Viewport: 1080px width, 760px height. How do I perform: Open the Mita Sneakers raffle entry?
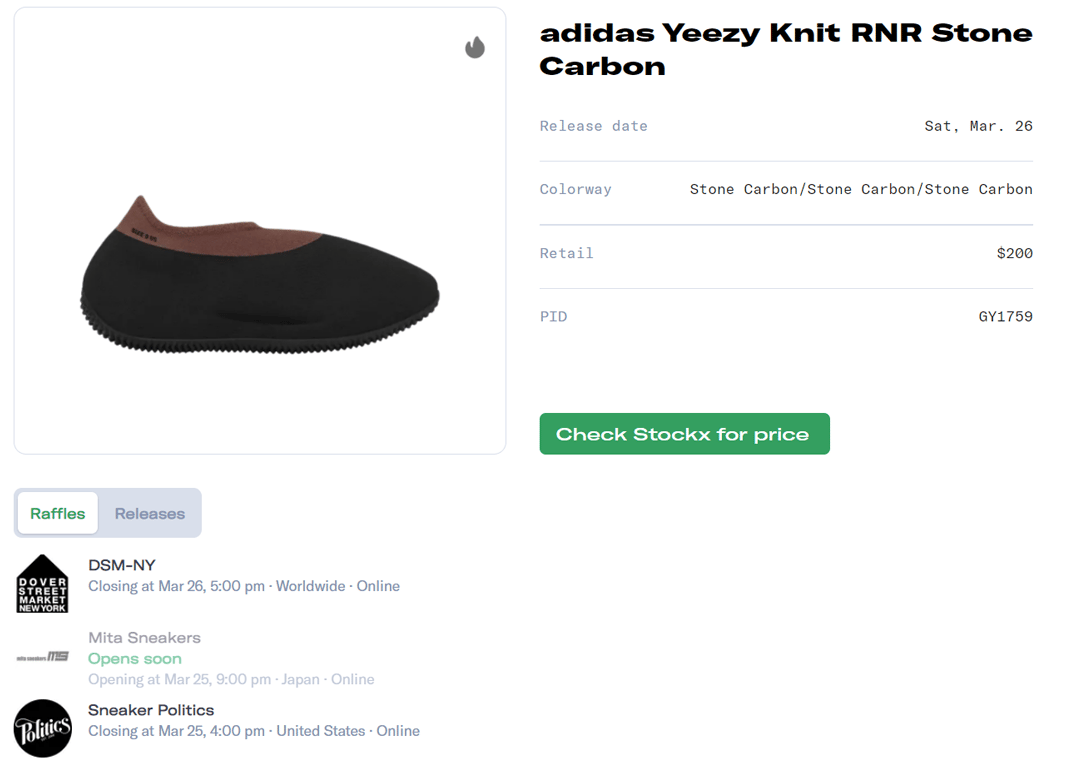pyautogui.click(x=144, y=637)
